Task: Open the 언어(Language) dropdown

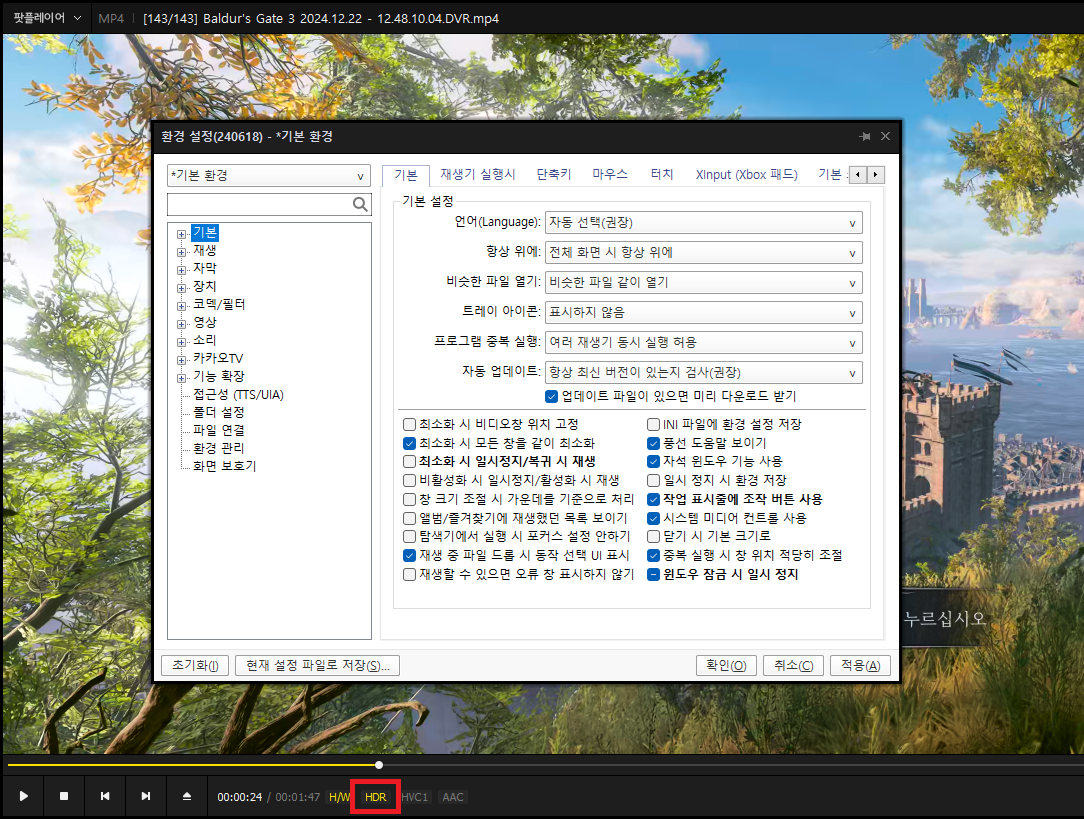Action: point(704,223)
